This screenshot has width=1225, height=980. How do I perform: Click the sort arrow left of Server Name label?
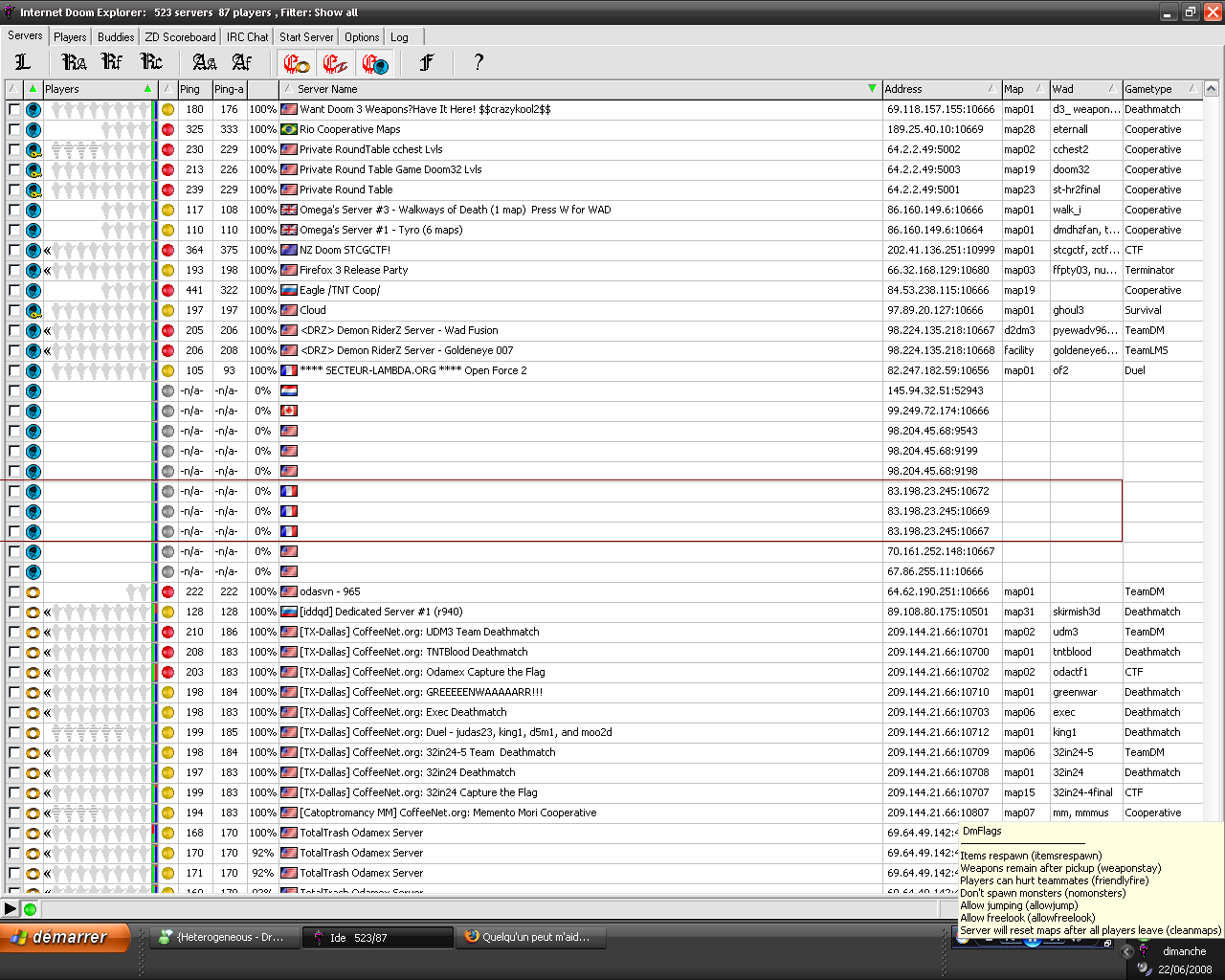[x=287, y=89]
